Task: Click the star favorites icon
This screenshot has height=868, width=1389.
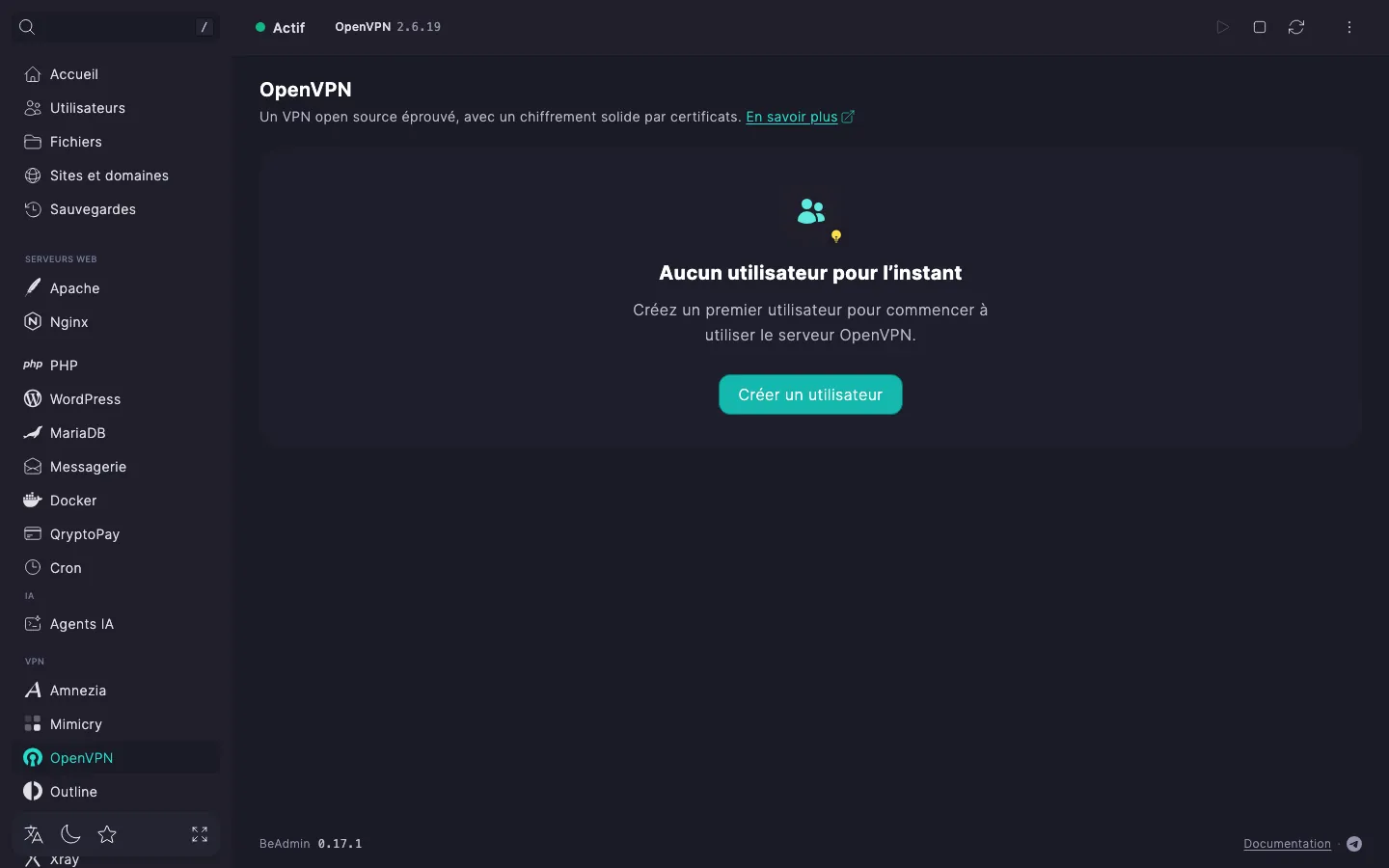Action: 107,834
